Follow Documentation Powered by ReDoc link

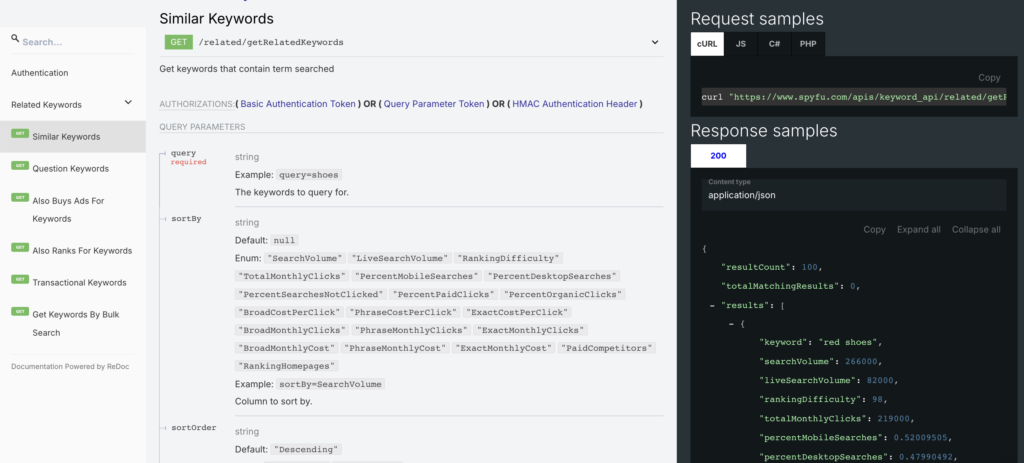click(70, 366)
